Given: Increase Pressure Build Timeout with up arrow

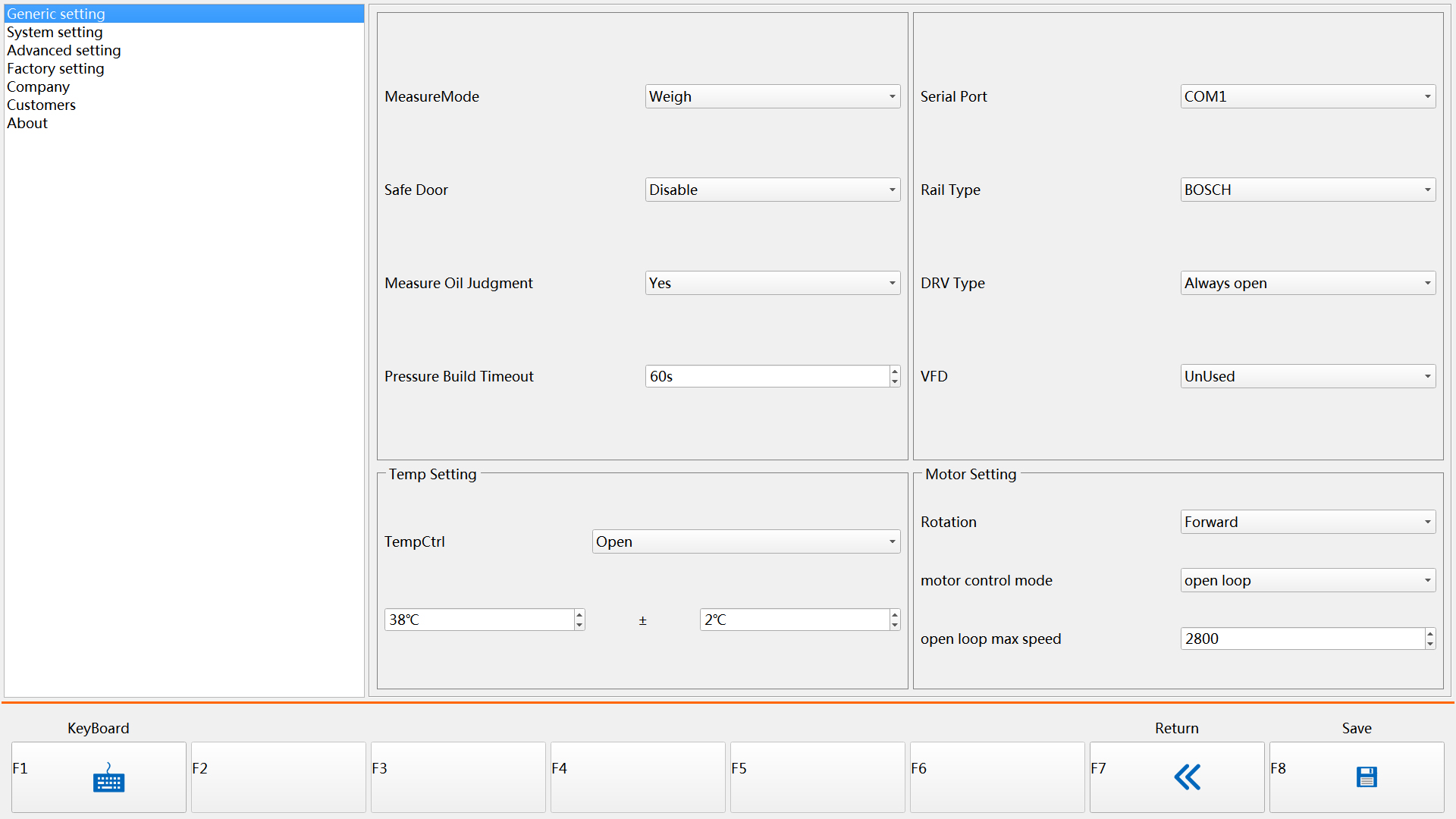Looking at the screenshot, I should [x=895, y=372].
